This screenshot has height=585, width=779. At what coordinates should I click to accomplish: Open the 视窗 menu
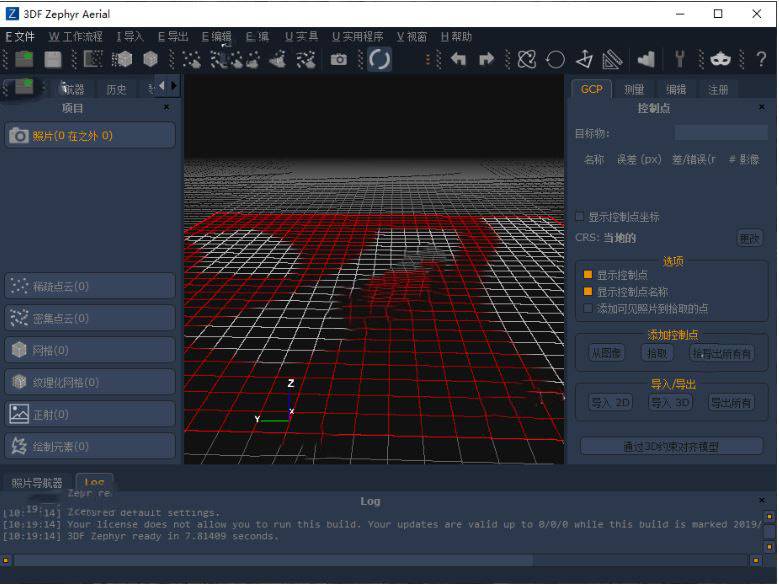pyautogui.click(x=412, y=36)
